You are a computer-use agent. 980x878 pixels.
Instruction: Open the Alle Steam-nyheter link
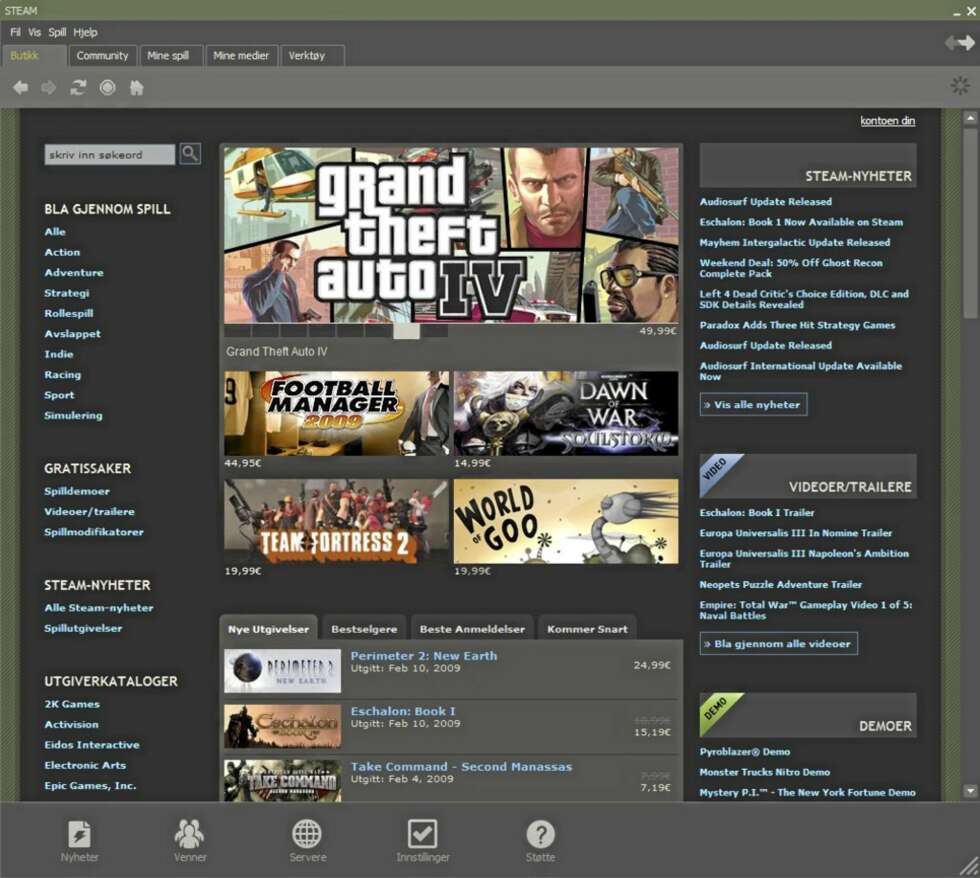(99, 607)
